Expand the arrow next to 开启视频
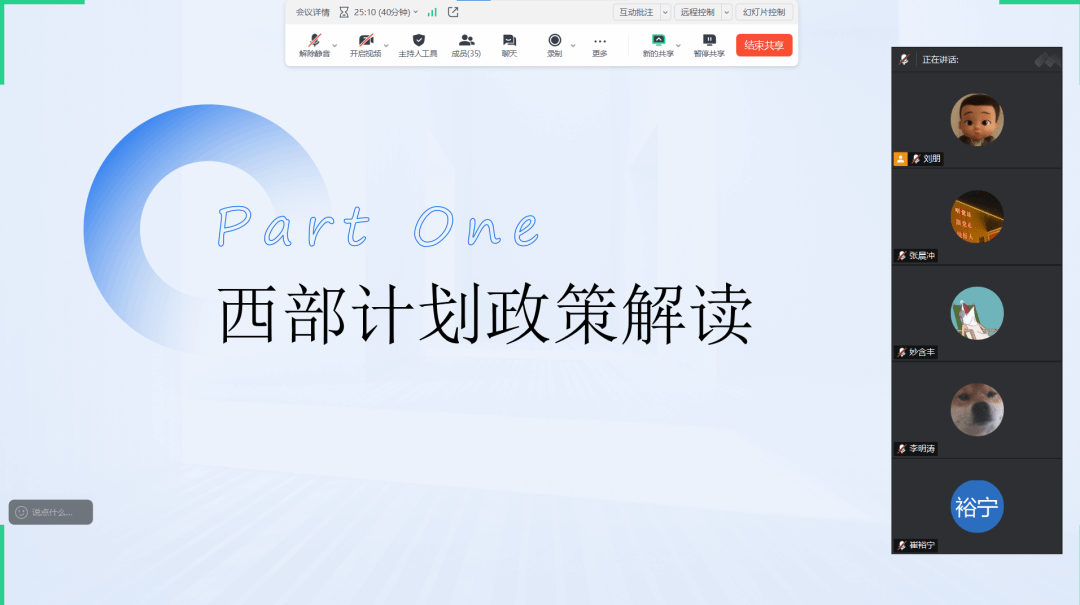The width and height of the screenshot is (1080, 605). pos(386,45)
